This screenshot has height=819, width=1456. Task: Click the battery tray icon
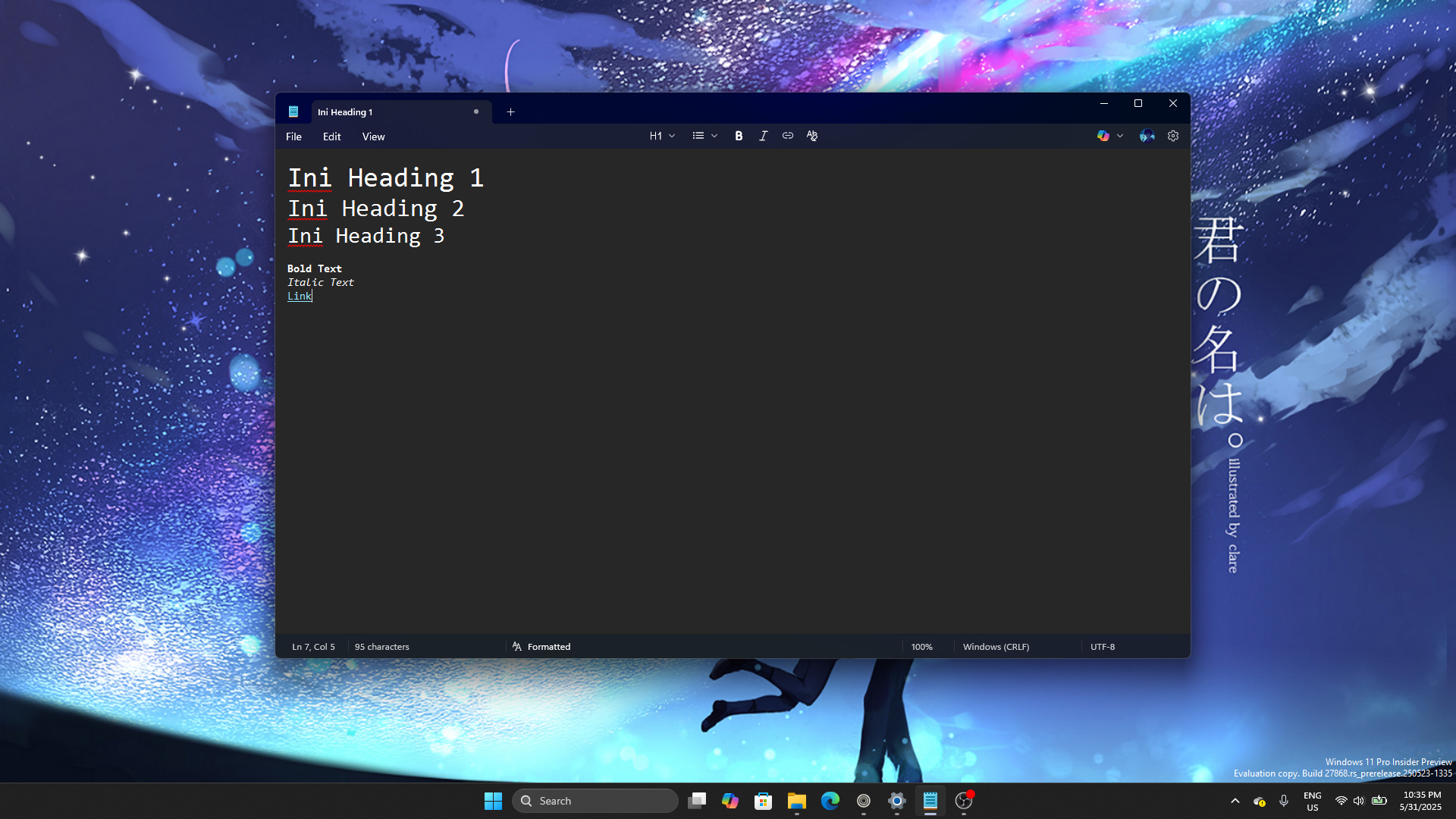point(1379,801)
